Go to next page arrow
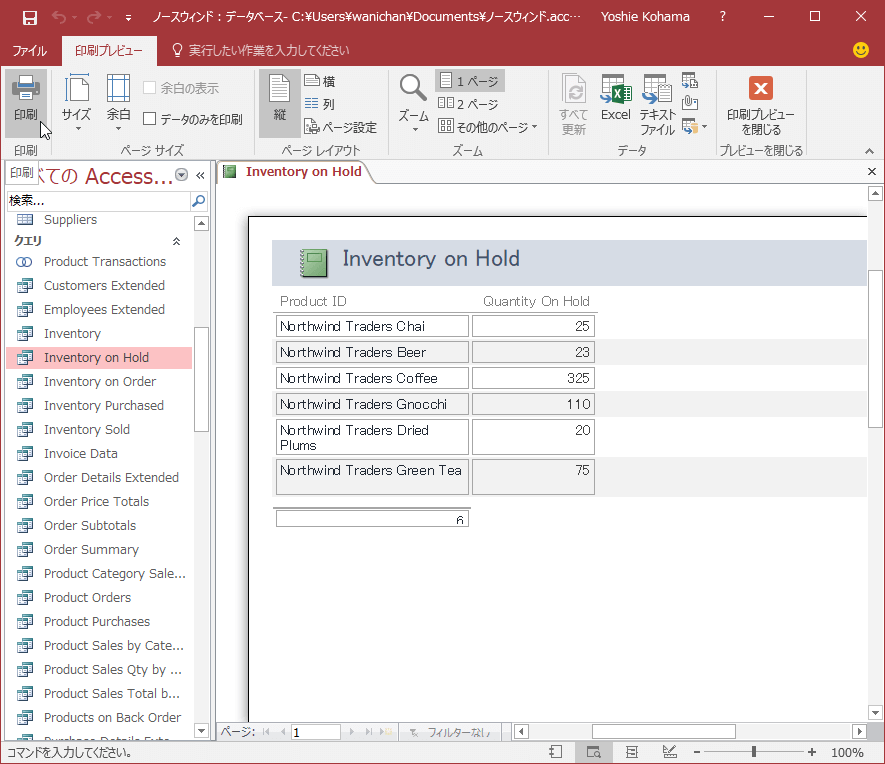Screen dimensions: 885x764 point(351,732)
